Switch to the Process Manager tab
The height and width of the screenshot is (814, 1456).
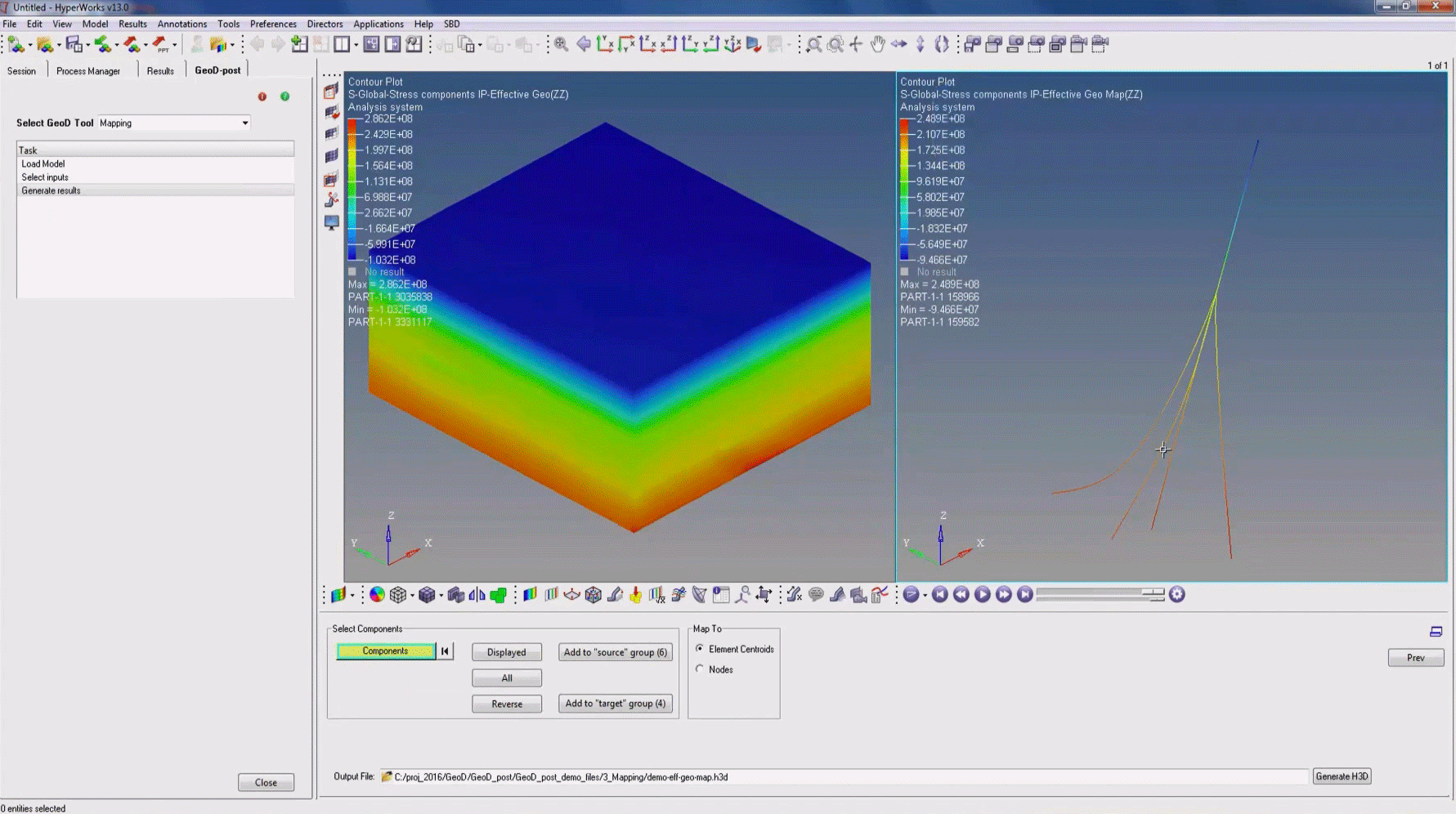[x=88, y=70]
